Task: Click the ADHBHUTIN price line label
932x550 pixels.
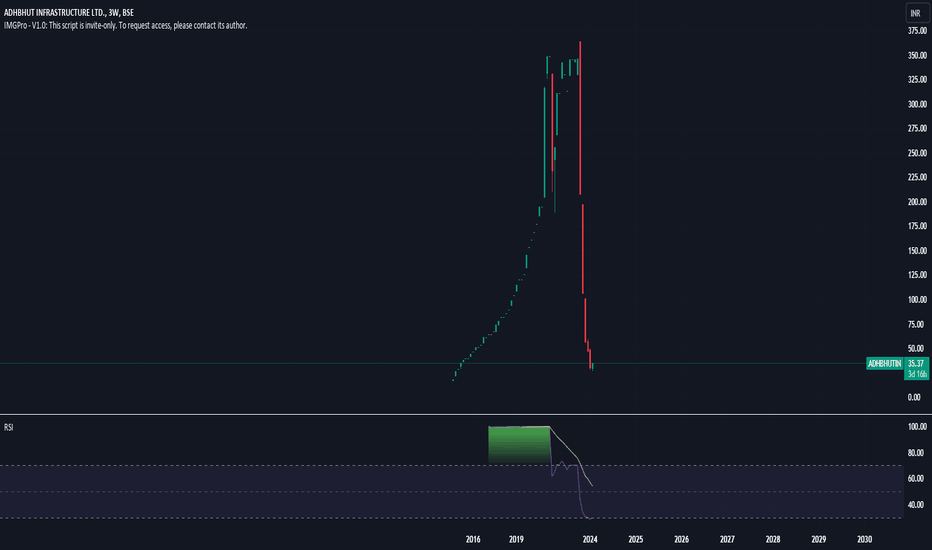Action: [x=884, y=363]
